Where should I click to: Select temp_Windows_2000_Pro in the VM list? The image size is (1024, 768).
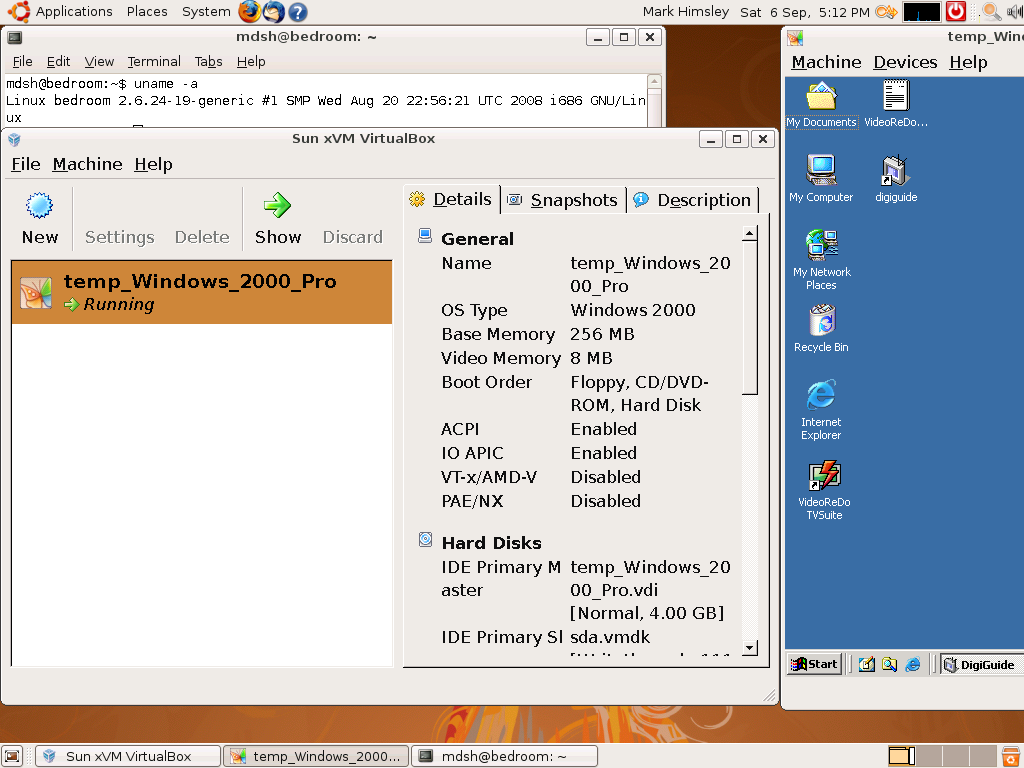pos(201,292)
